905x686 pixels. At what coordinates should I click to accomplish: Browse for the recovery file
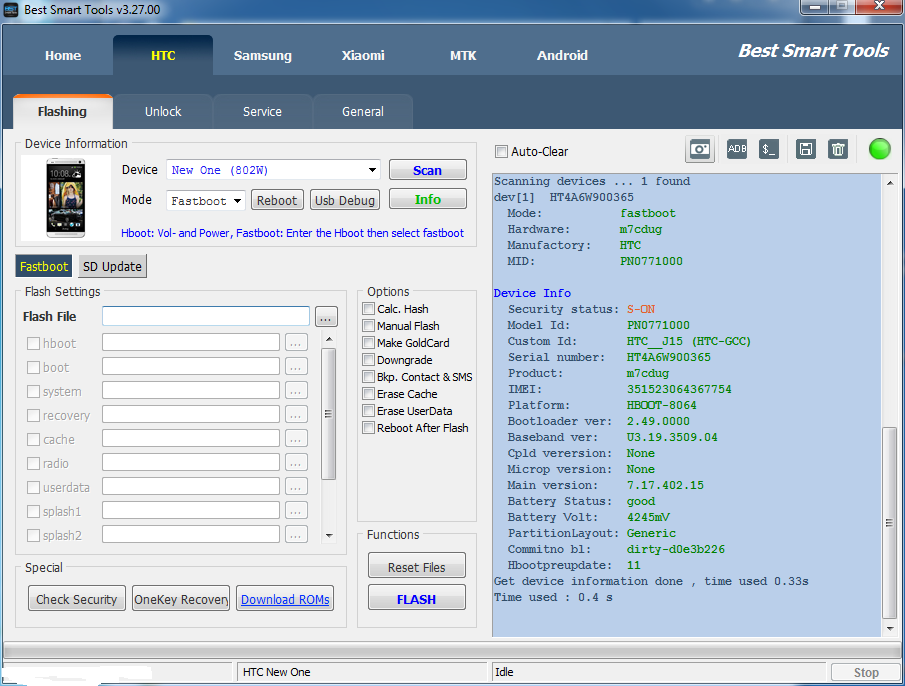(x=296, y=415)
